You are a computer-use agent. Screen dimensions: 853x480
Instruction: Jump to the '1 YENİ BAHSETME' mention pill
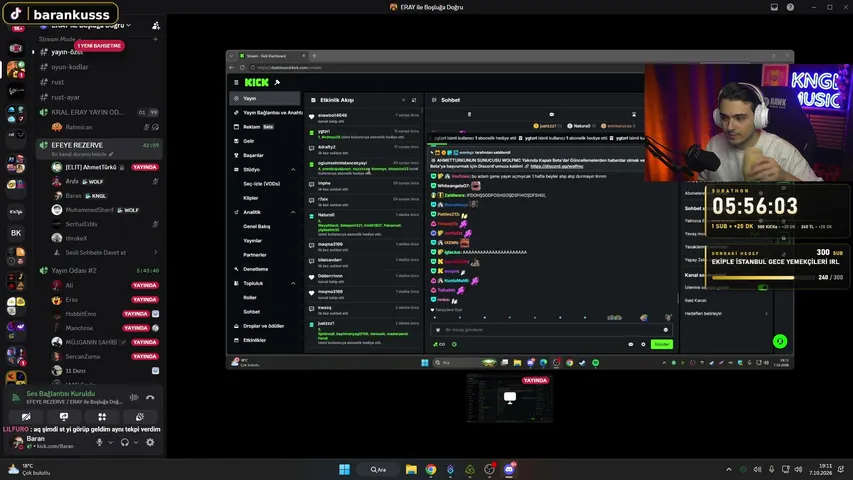click(99, 46)
